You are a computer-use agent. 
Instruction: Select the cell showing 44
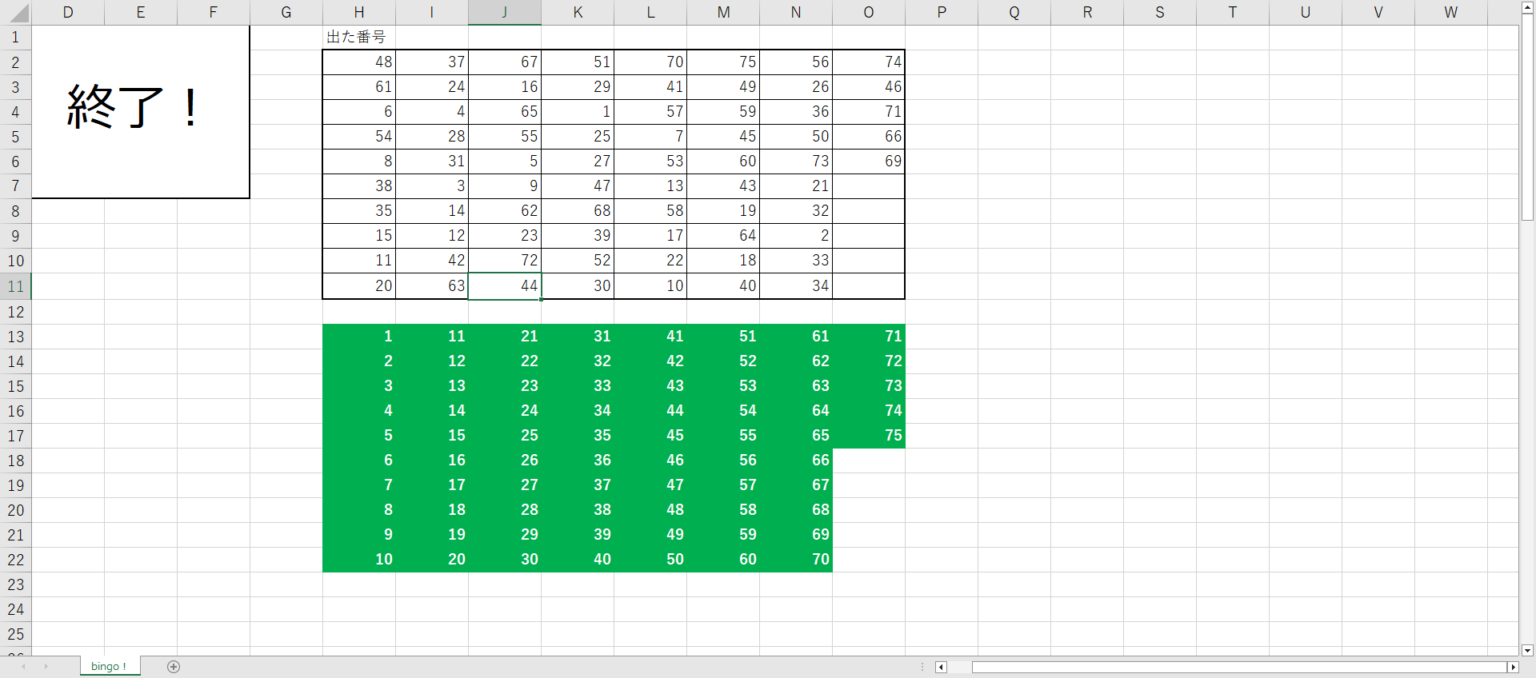click(504, 286)
